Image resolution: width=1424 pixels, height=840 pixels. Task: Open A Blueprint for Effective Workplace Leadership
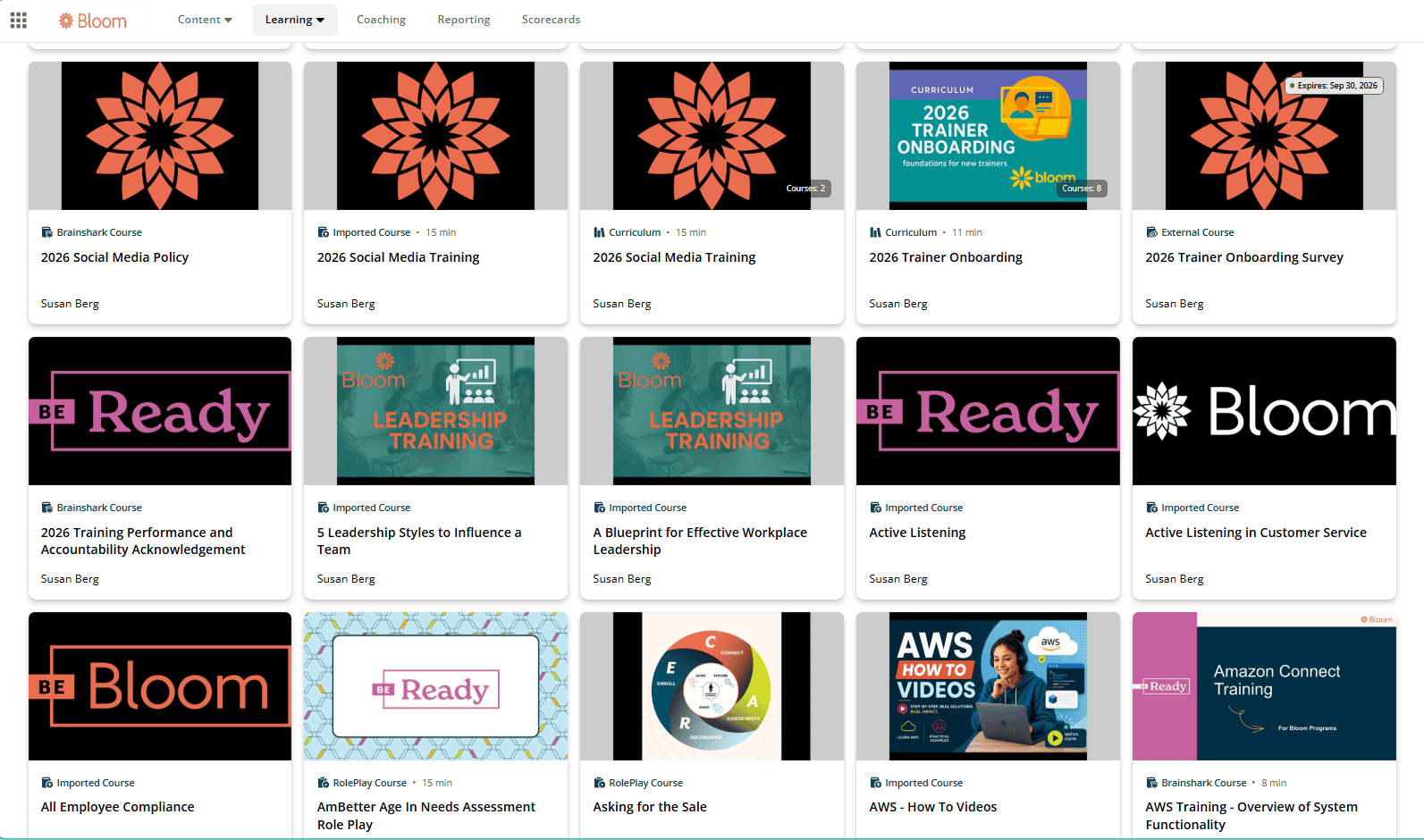[x=700, y=541]
